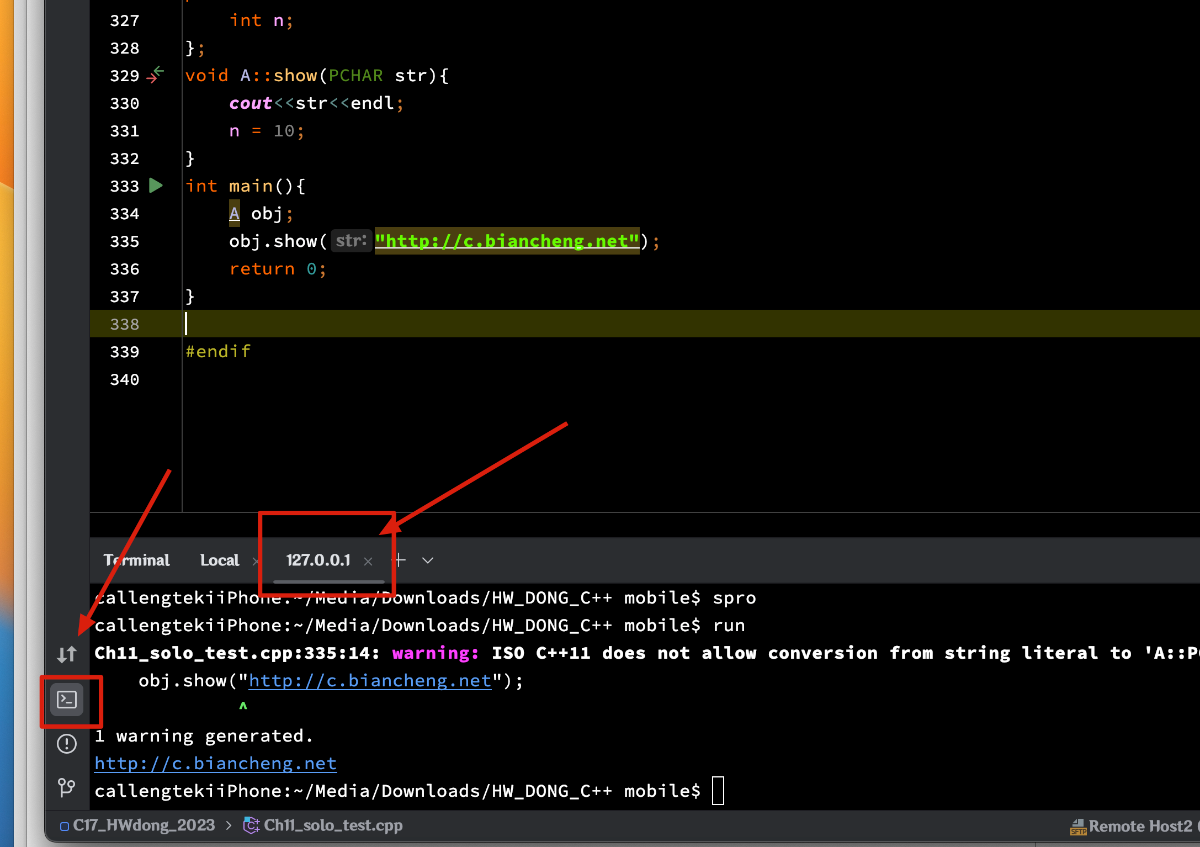This screenshot has height=847, width=1200.
Task: Click the SFTP icon beside Remote Host2
Action: 1078,827
